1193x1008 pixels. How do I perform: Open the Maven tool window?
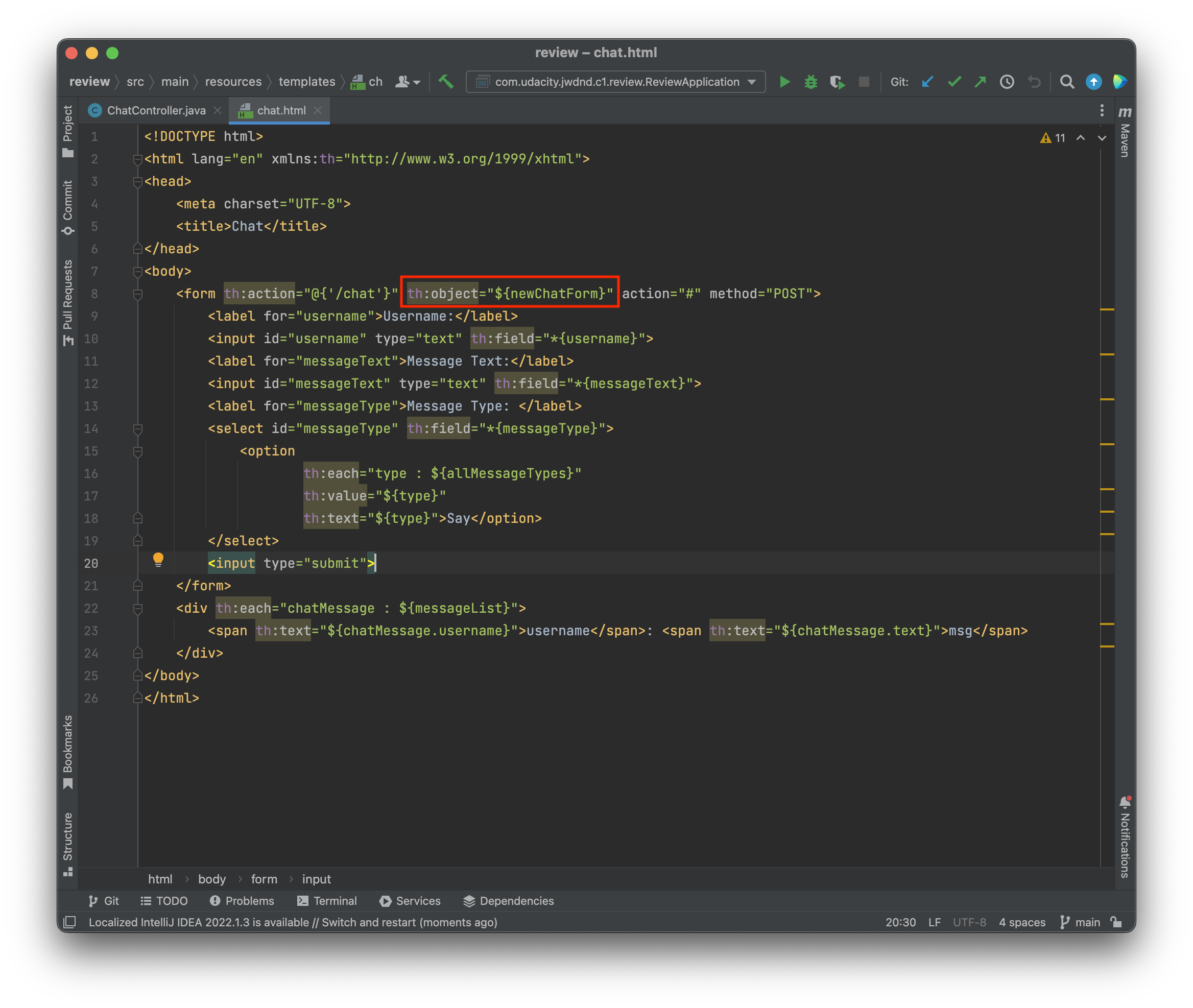coord(1125,132)
